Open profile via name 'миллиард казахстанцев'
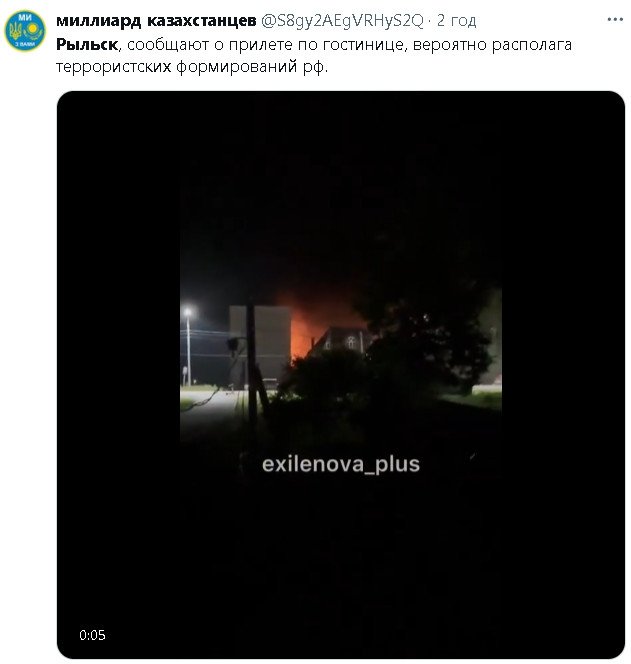The height and width of the screenshot is (664, 631). coord(156,20)
